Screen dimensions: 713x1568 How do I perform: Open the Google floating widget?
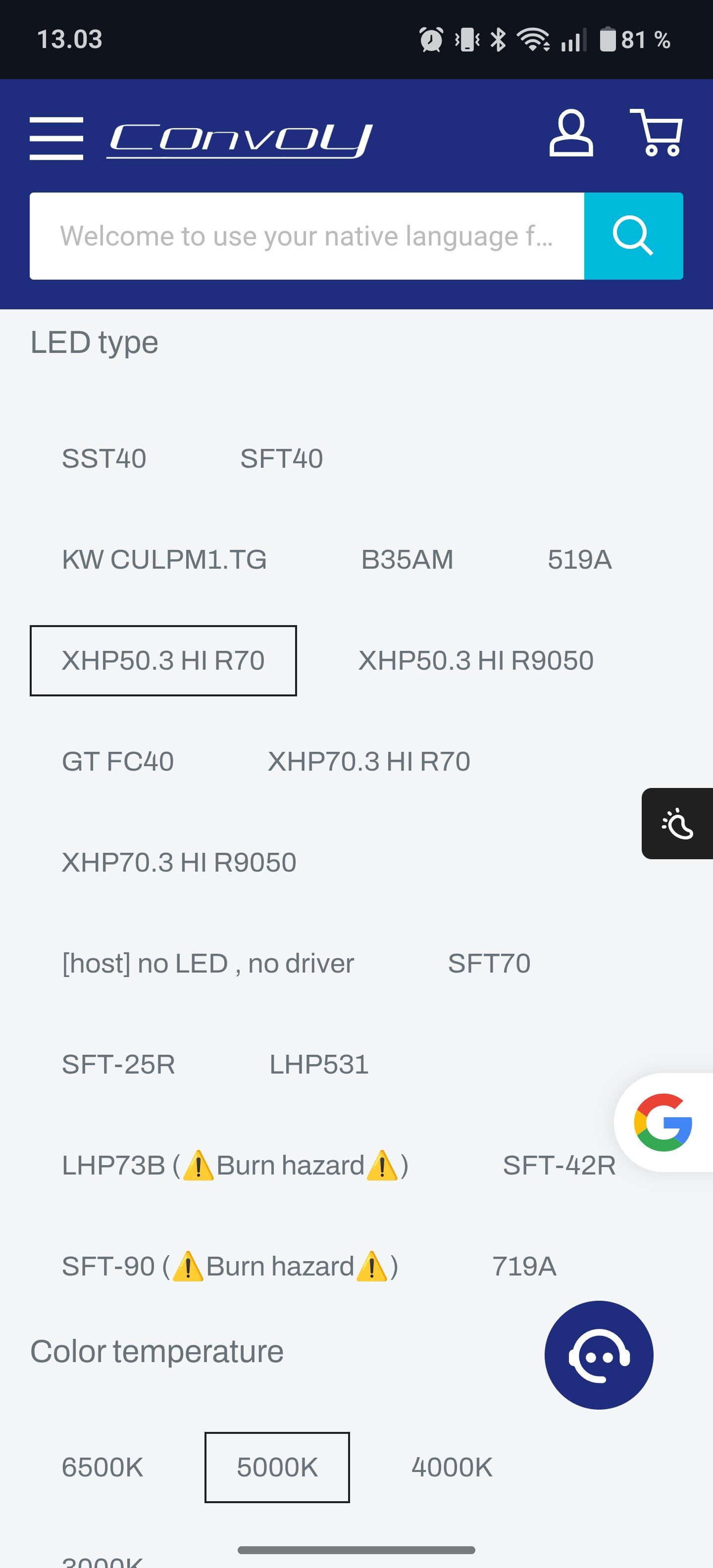(662, 1122)
